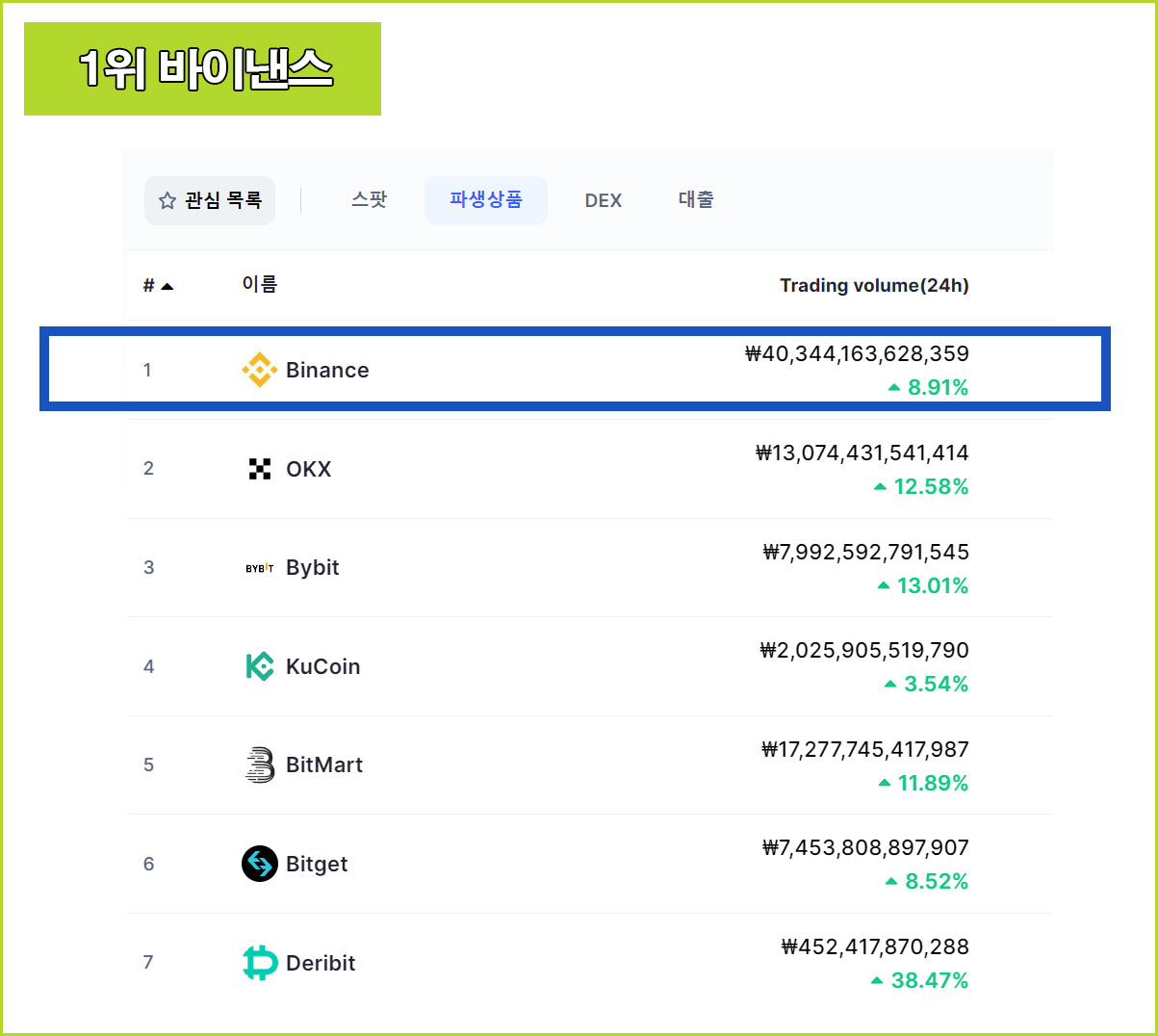Screen dimensions: 1158x1036
Task: Open the Bitget exchange link
Action: click(317, 865)
